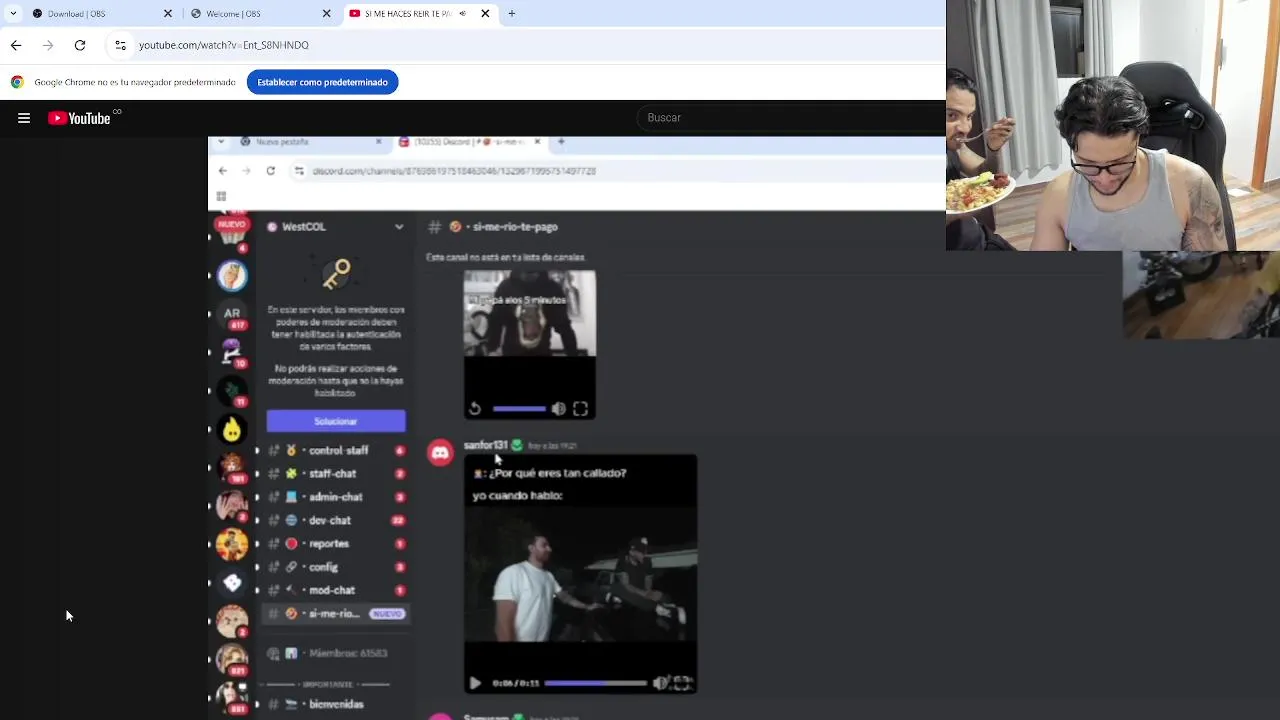This screenshot has width=1280, height=720.
Task: Open the admin-chat channel
Action: [x=335, y=497]
